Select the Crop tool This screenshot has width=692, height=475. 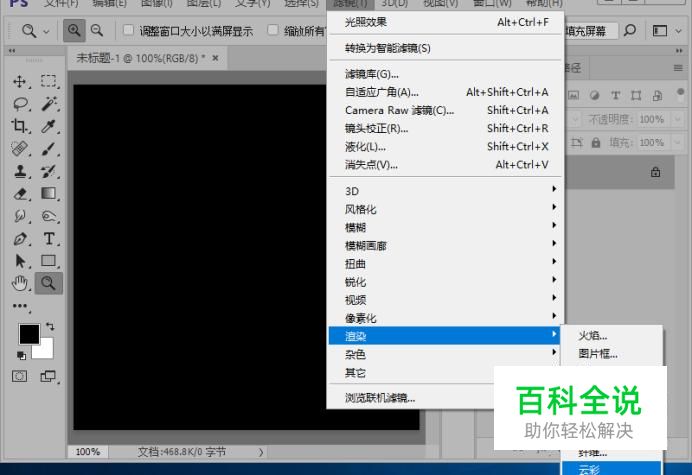click(x=19, y=126)
